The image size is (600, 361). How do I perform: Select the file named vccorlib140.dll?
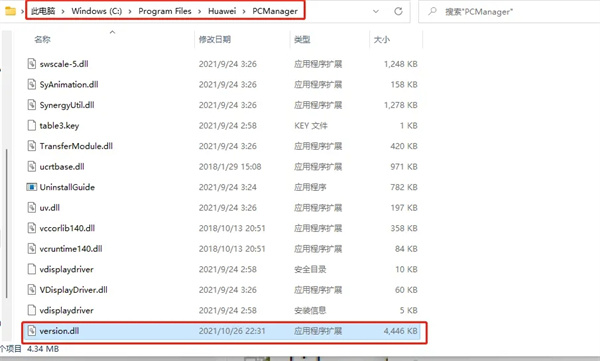pos(67,228)
